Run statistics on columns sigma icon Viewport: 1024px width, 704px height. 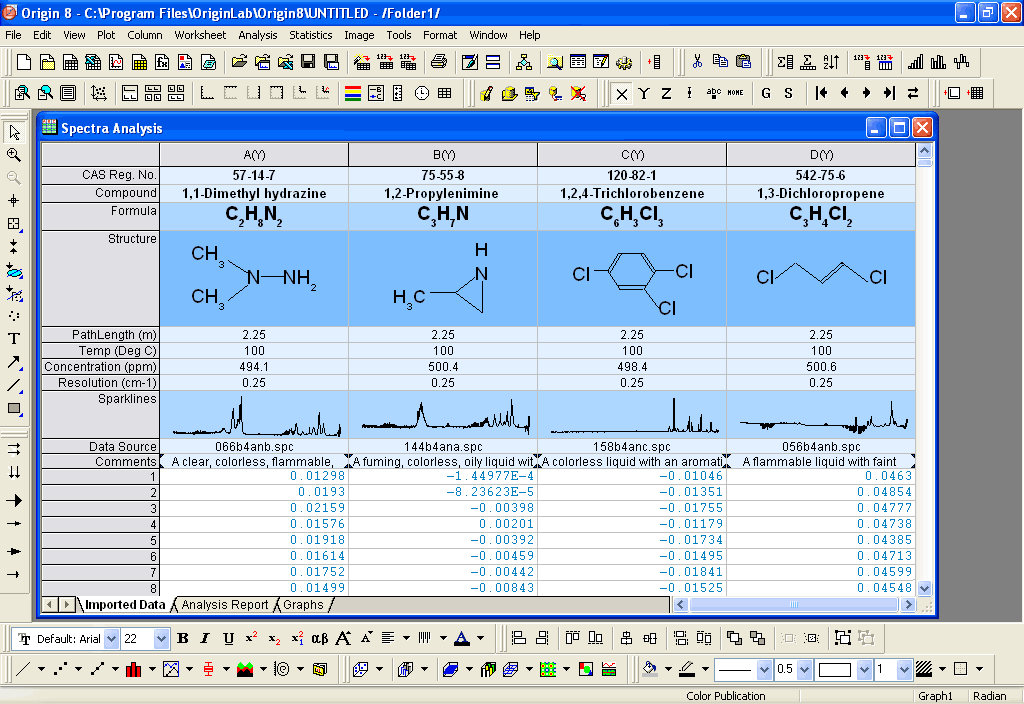point(785,62)
